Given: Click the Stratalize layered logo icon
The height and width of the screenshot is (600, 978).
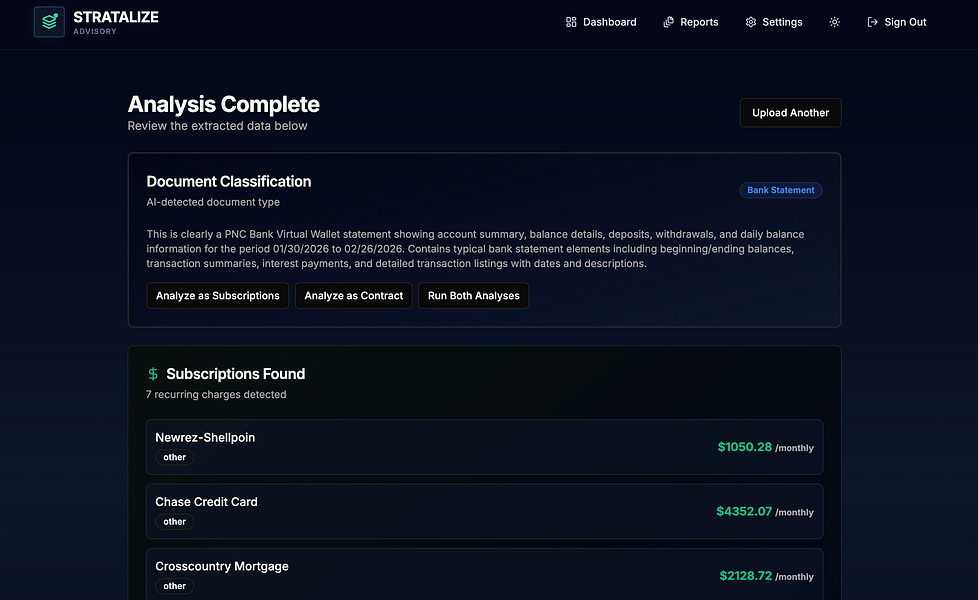Looking at the screenshot, I should (x=49, y=22).
